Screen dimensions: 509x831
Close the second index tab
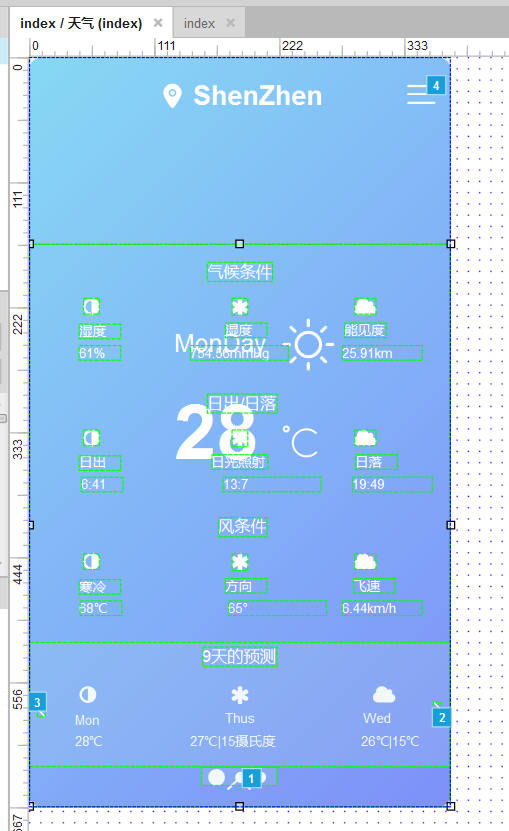click(231, 23)
